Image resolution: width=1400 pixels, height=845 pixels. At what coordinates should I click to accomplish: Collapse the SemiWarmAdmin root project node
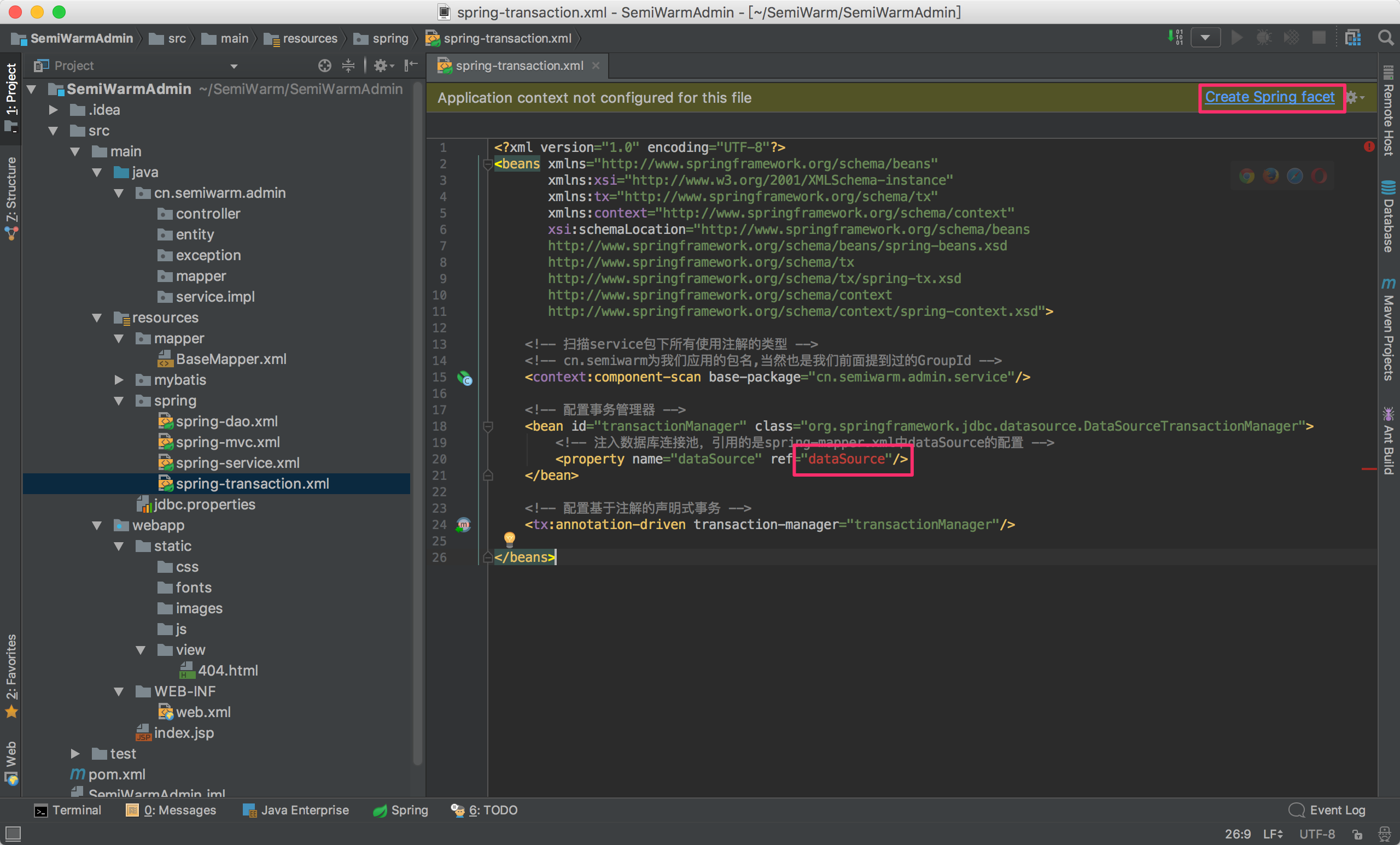coord(31,89)
